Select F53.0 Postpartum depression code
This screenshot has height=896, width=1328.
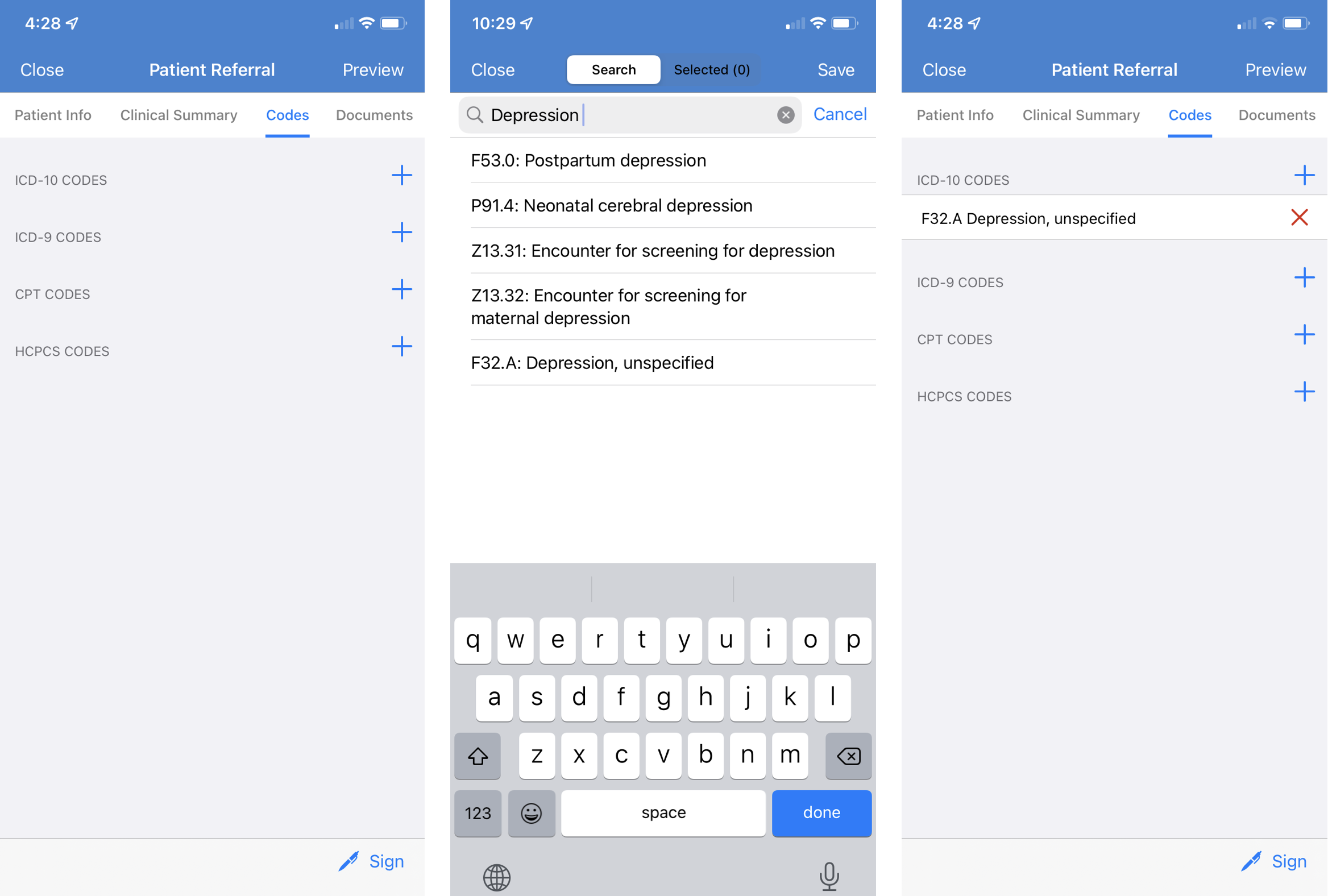click(x=663, y=160)
